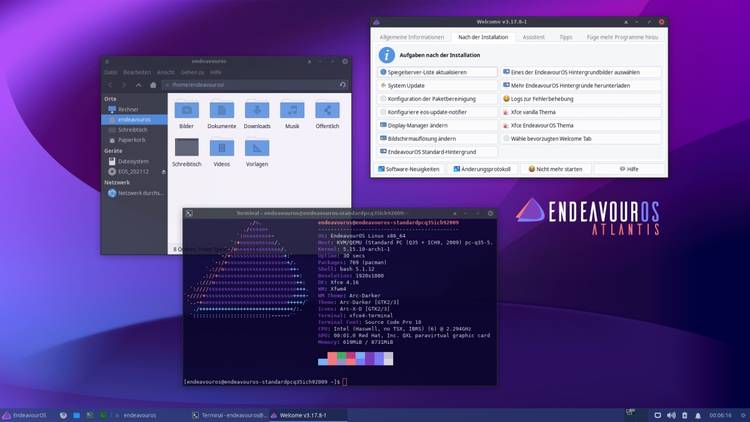Switch to Nach der Installation tab
Viewport: 750px width, 422px height.
(483, 37)
